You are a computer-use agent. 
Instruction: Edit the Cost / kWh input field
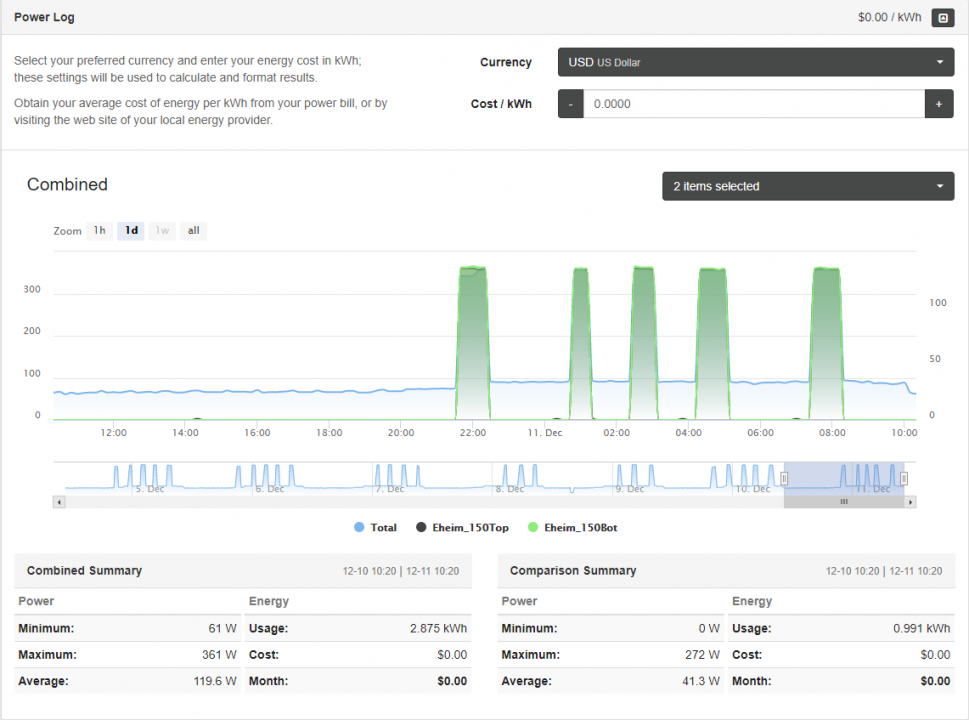[x=754, y=104]
